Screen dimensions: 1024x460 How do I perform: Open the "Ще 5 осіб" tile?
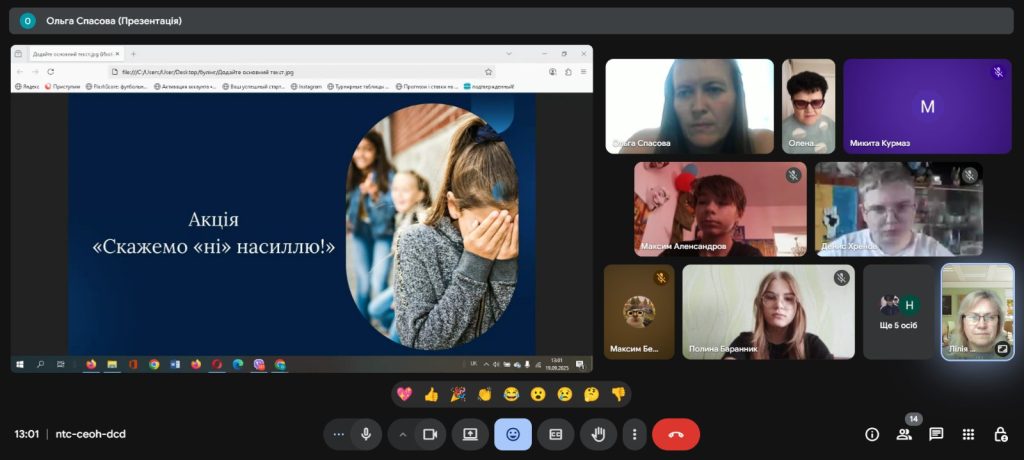pyautogui.click(x=898, y=312)
